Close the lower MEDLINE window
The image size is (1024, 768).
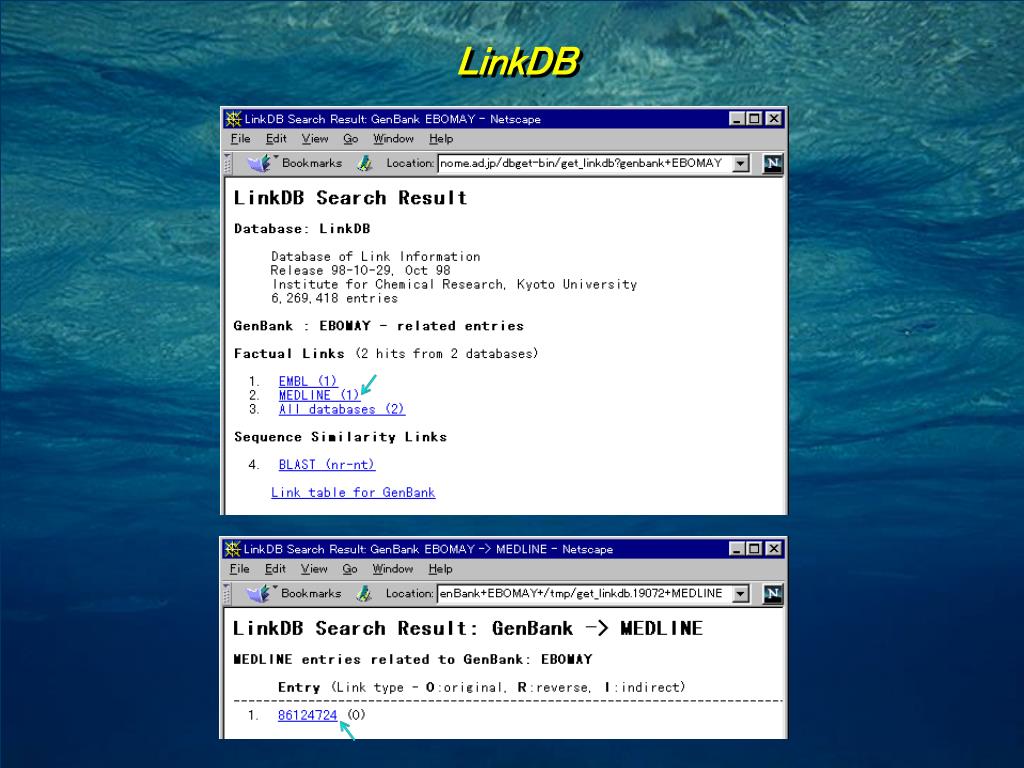774,549
